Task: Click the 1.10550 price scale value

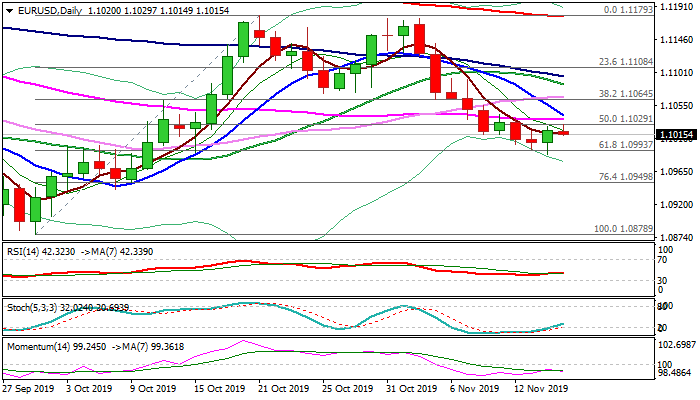Action: [x=676, y=106]
